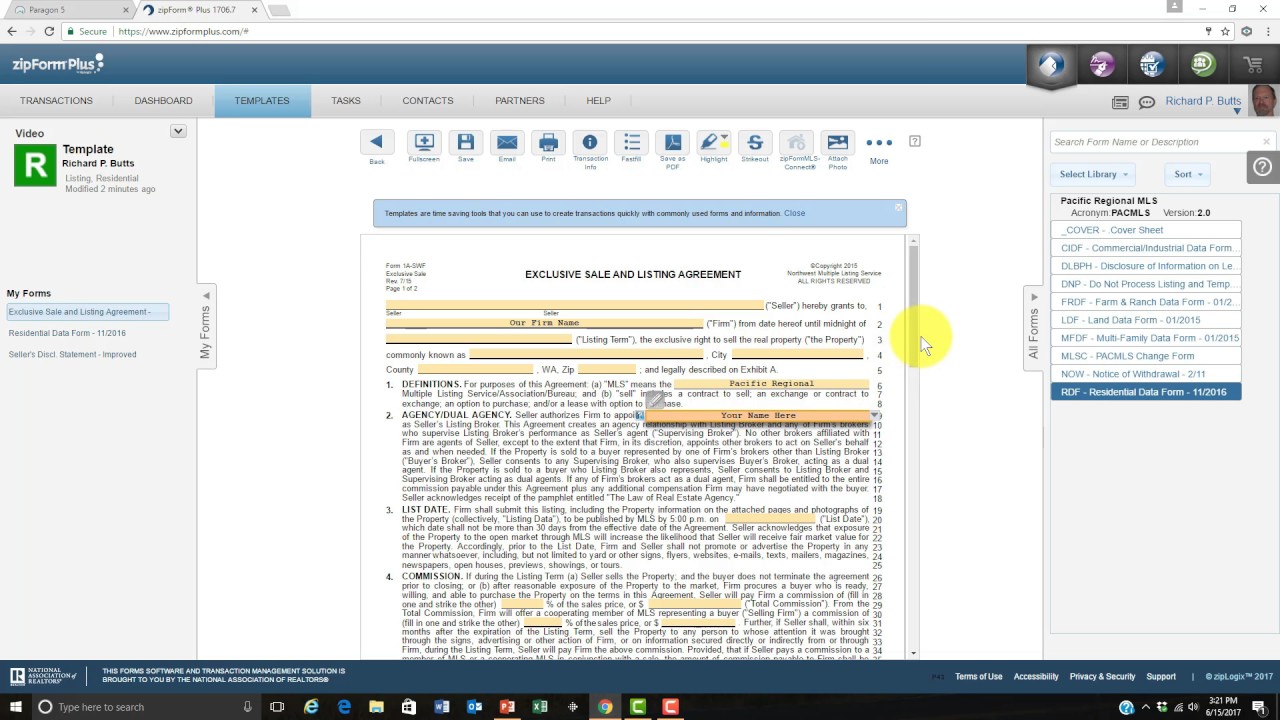This screenshot has width=1280, height=720.
Task: Print the form using the printer icon
Action: [x=548, y=142]
